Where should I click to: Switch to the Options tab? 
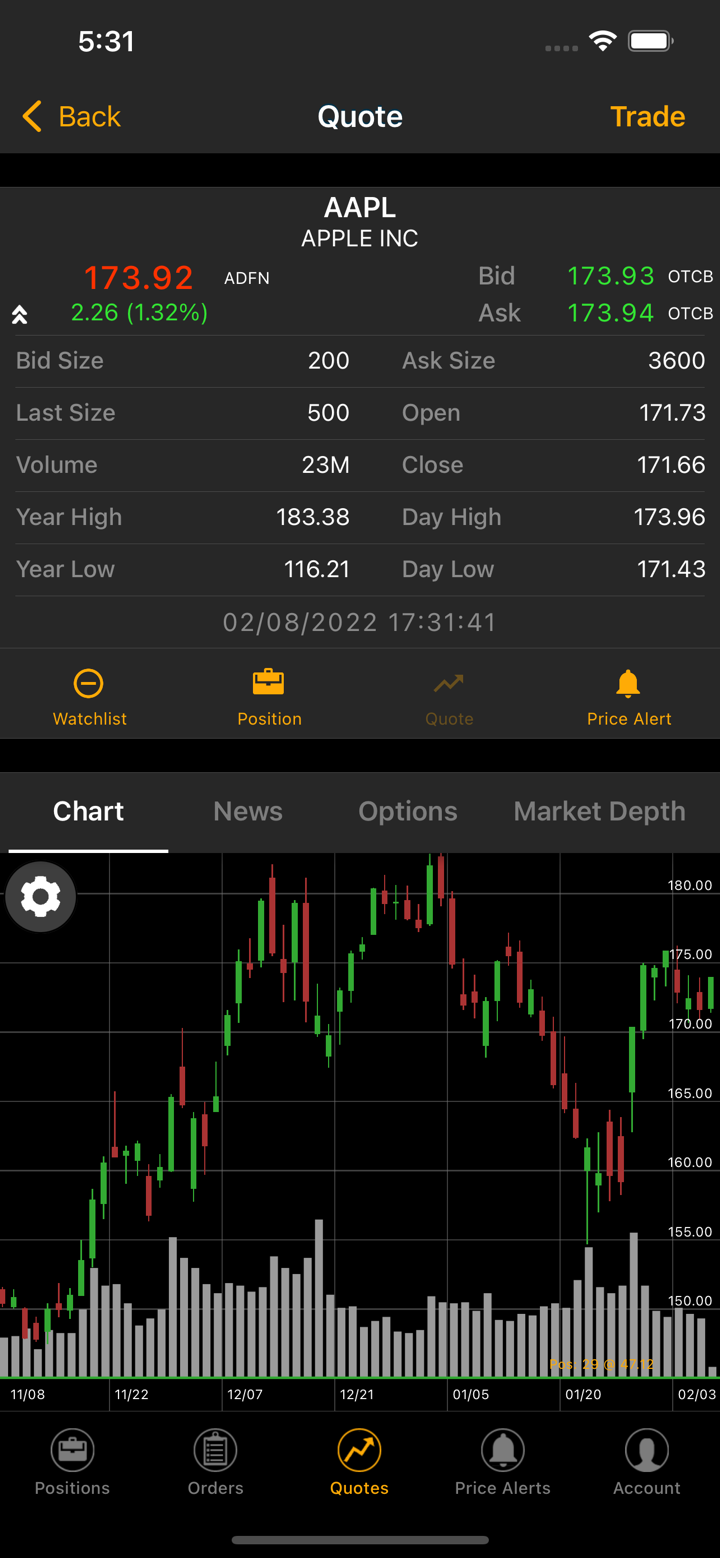click(x=408, y=811)
